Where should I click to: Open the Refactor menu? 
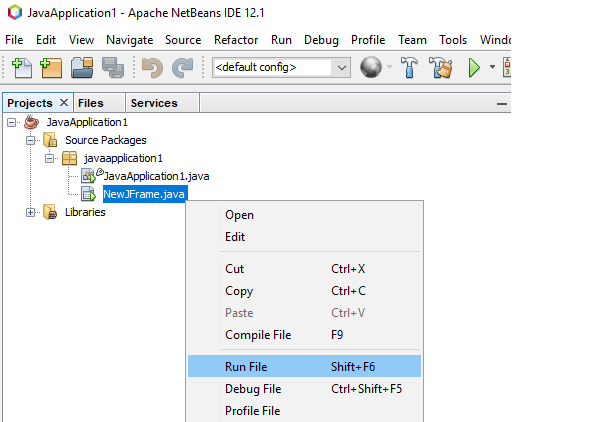pyautogui.click(x=235, y=40)
